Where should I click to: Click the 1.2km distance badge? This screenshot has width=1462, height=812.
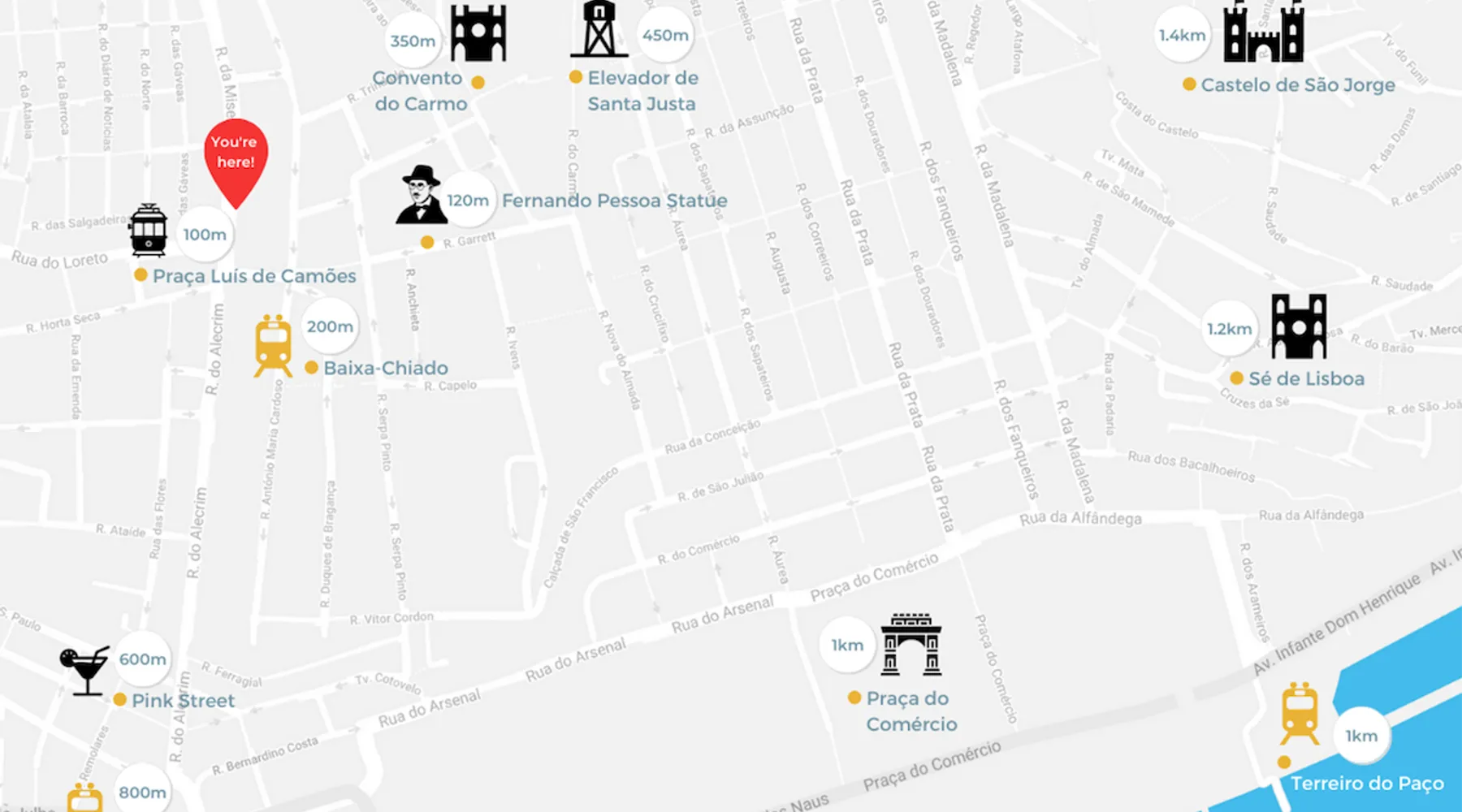[1229, 329]
